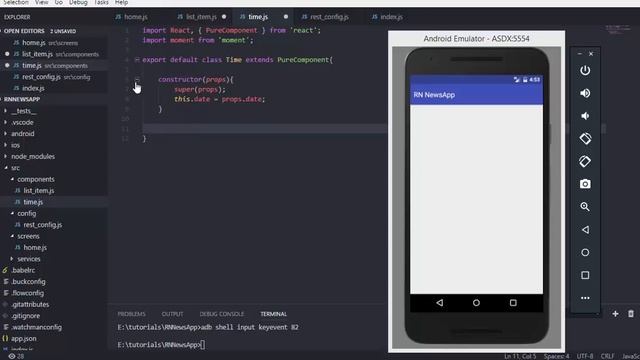The height and width of the screenshot is (360, 640).
Task: Open the app.json file
Action: click(x=24, y=338)
